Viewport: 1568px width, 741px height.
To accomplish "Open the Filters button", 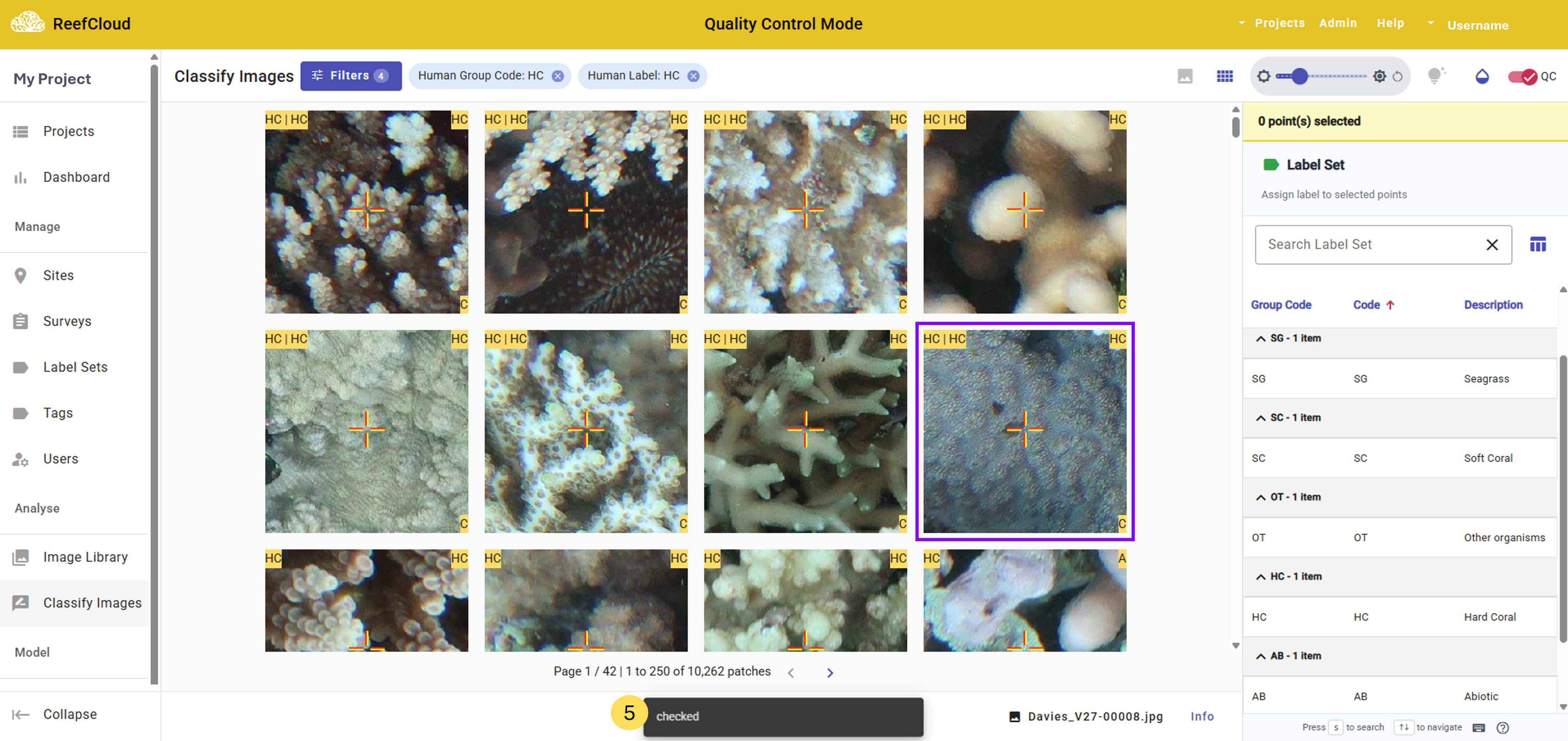I will click(x=351, y=76).
